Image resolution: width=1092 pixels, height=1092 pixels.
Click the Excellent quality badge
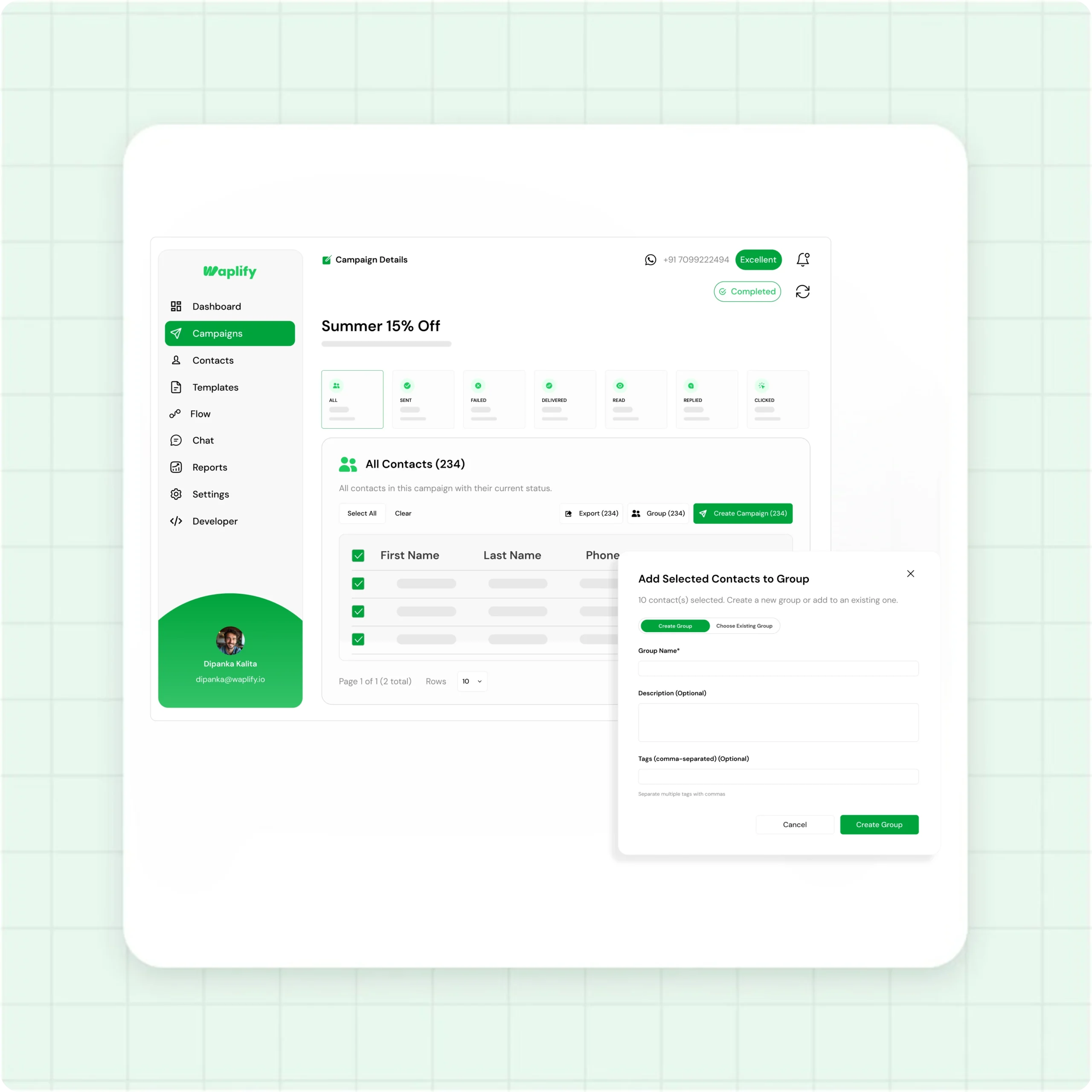758,259
